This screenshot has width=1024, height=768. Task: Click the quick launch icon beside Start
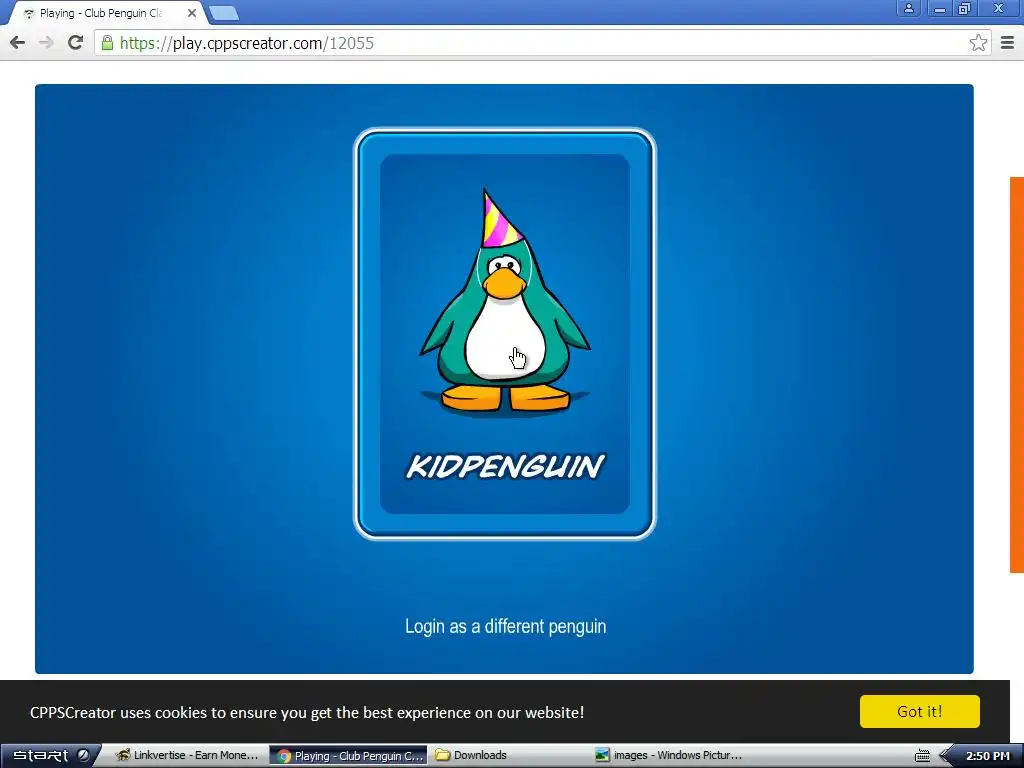84,756
